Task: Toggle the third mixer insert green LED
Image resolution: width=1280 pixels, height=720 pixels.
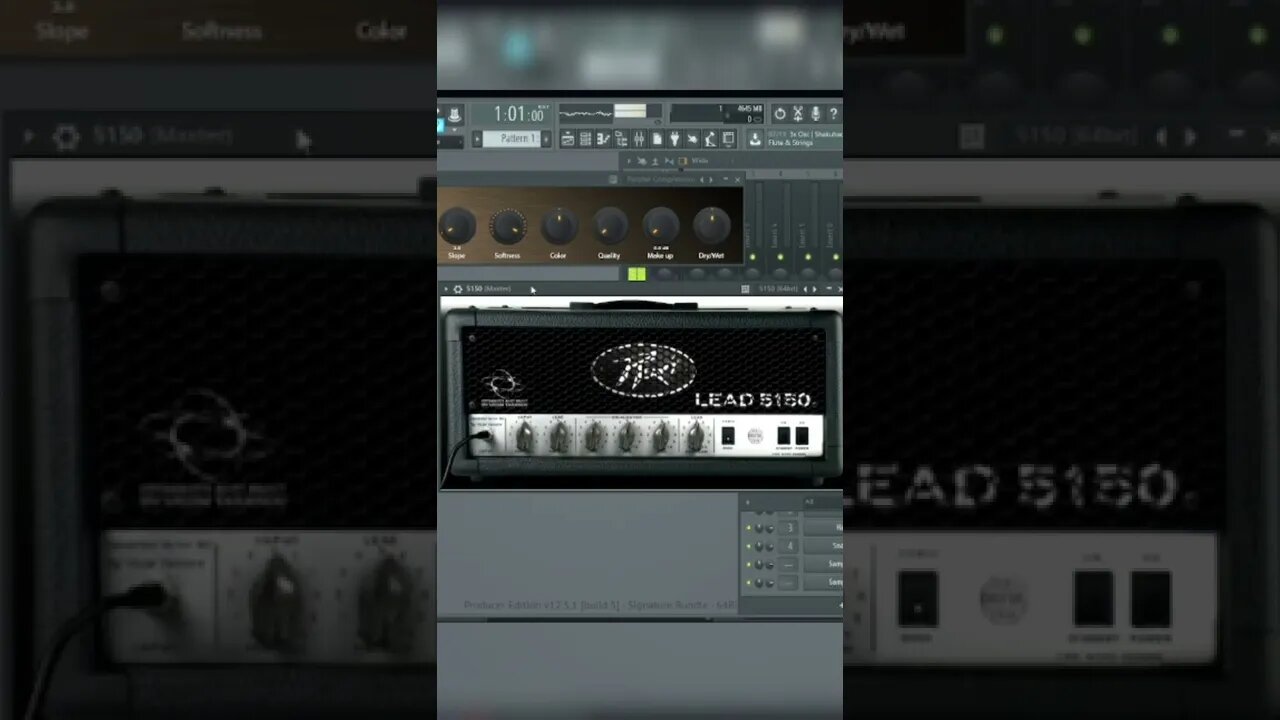Action: click(x=806, y=258)
